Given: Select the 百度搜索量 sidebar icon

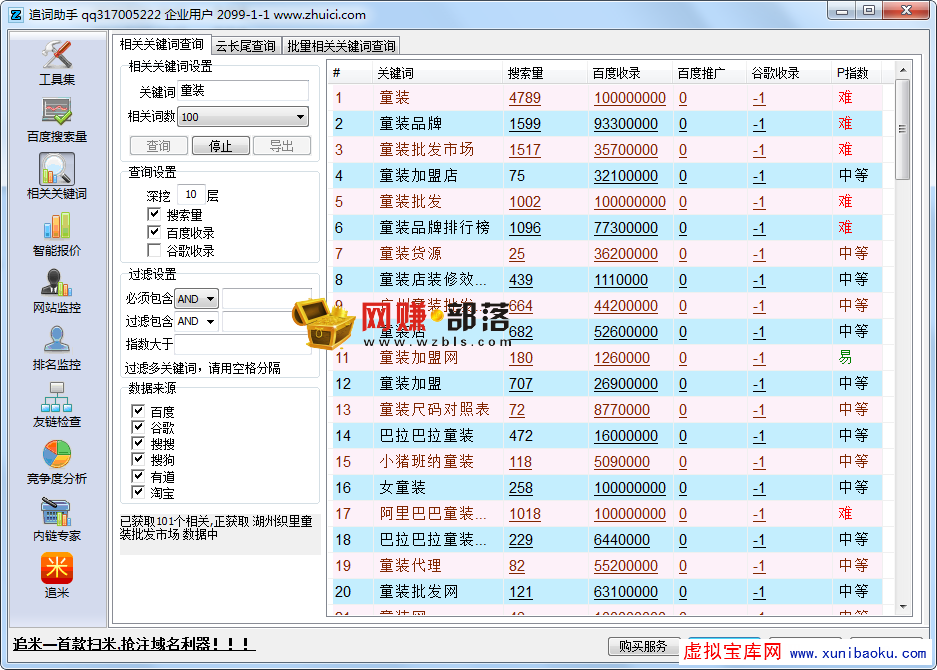Looking at the screenshot, I should 56,120.
